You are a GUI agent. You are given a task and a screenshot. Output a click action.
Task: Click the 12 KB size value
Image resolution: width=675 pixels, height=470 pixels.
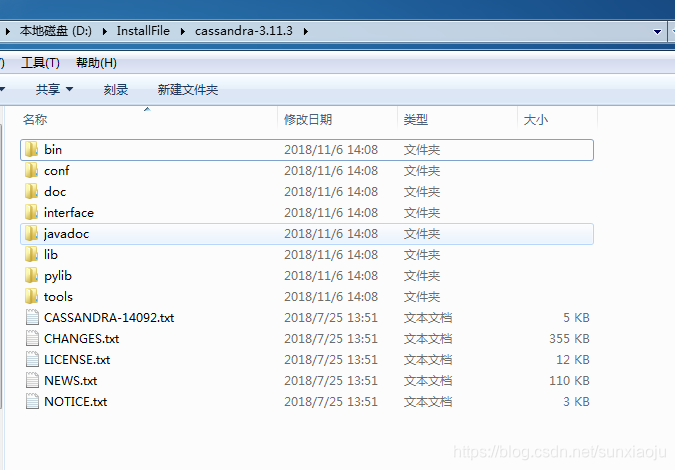coord(573,359)
